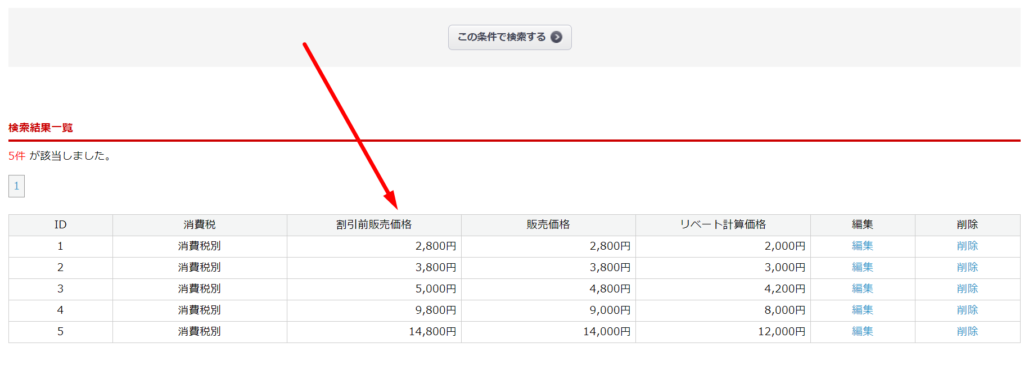Viewport: 1024px width, 365px height.
Task: Click the リベート計算価格 column header
Action: click(723, 225)
